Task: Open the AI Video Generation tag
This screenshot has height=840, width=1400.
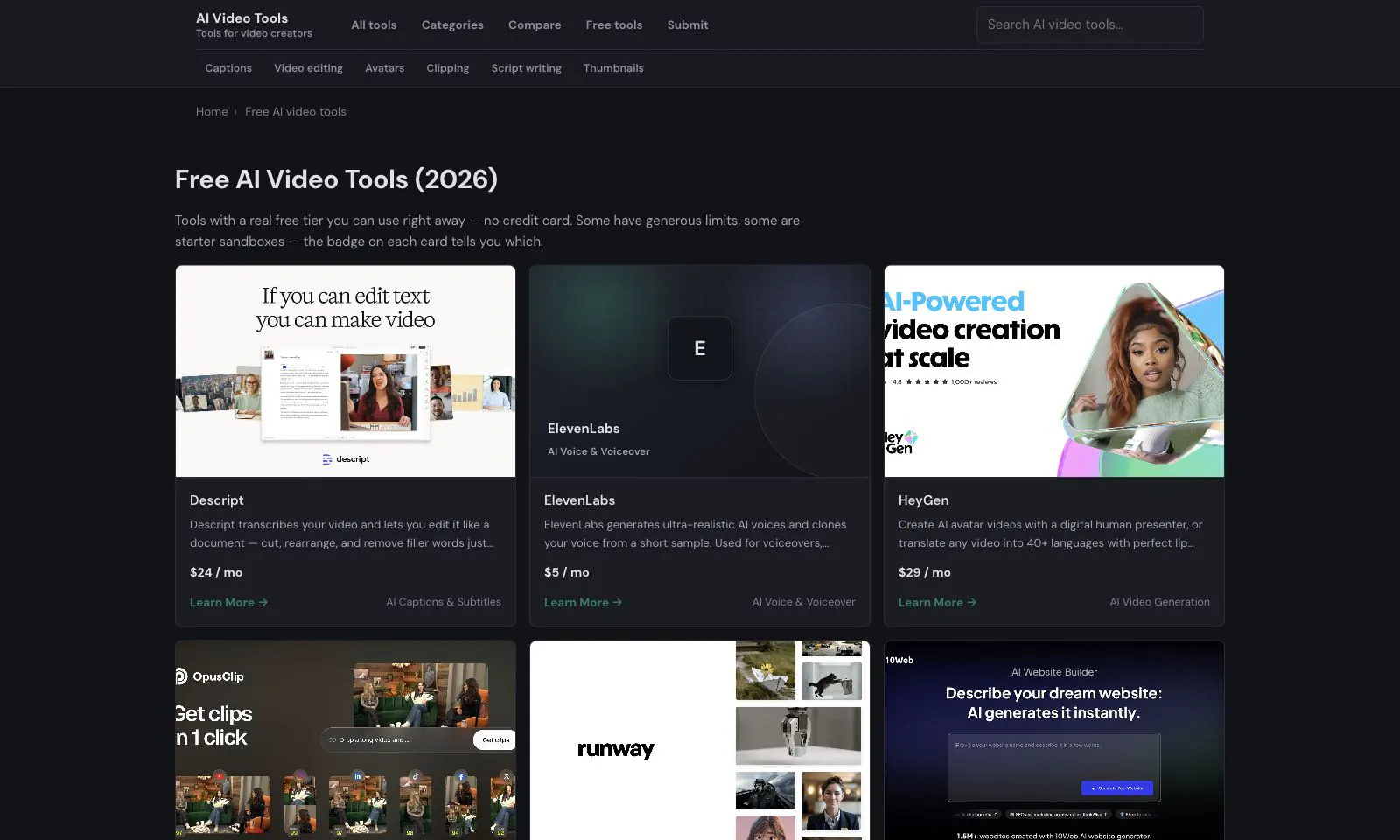Action: (1160, 602)
